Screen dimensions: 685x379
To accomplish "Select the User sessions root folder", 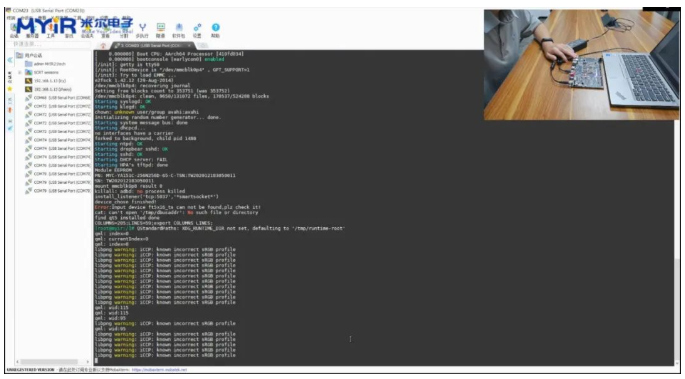I will (x=30, y=55).
